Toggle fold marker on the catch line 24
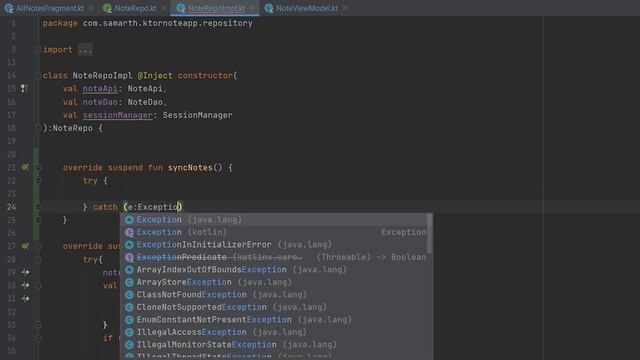 coord(38,207)
